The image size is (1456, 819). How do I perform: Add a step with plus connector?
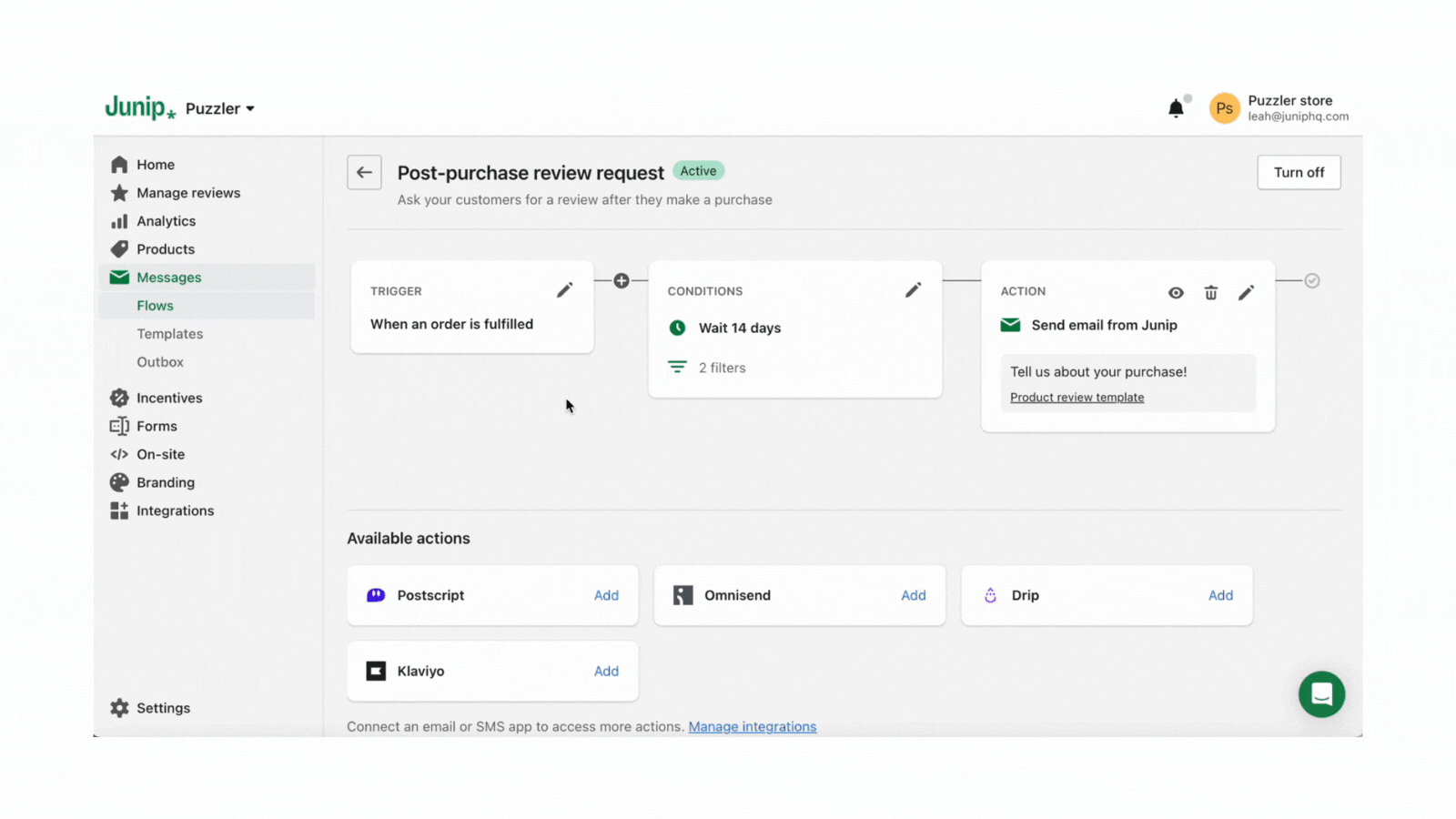(622, 281)
